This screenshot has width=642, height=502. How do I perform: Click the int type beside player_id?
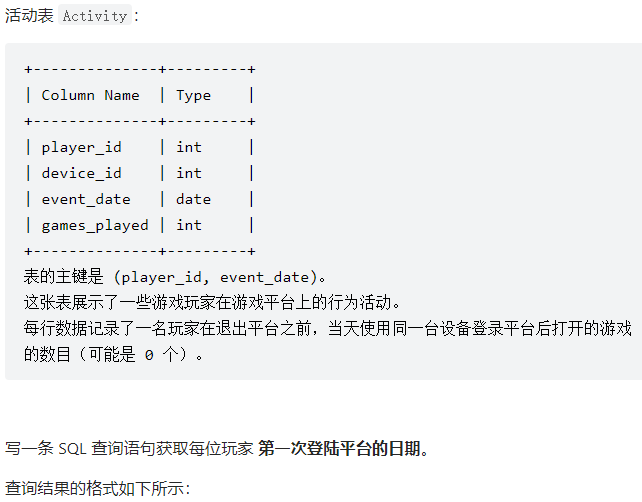pos(189,147)
